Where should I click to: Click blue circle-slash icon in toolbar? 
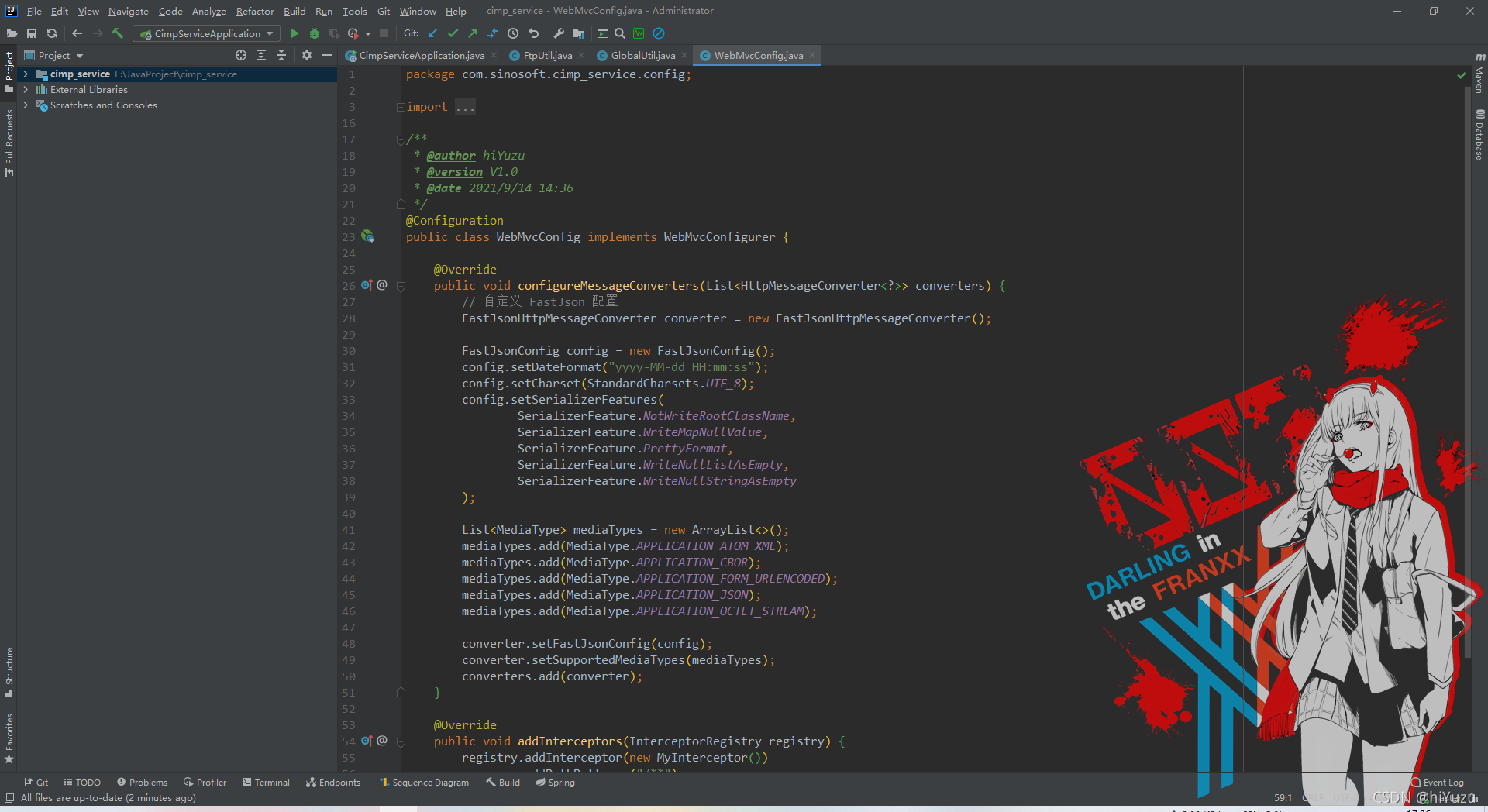[x=659, y=33]
